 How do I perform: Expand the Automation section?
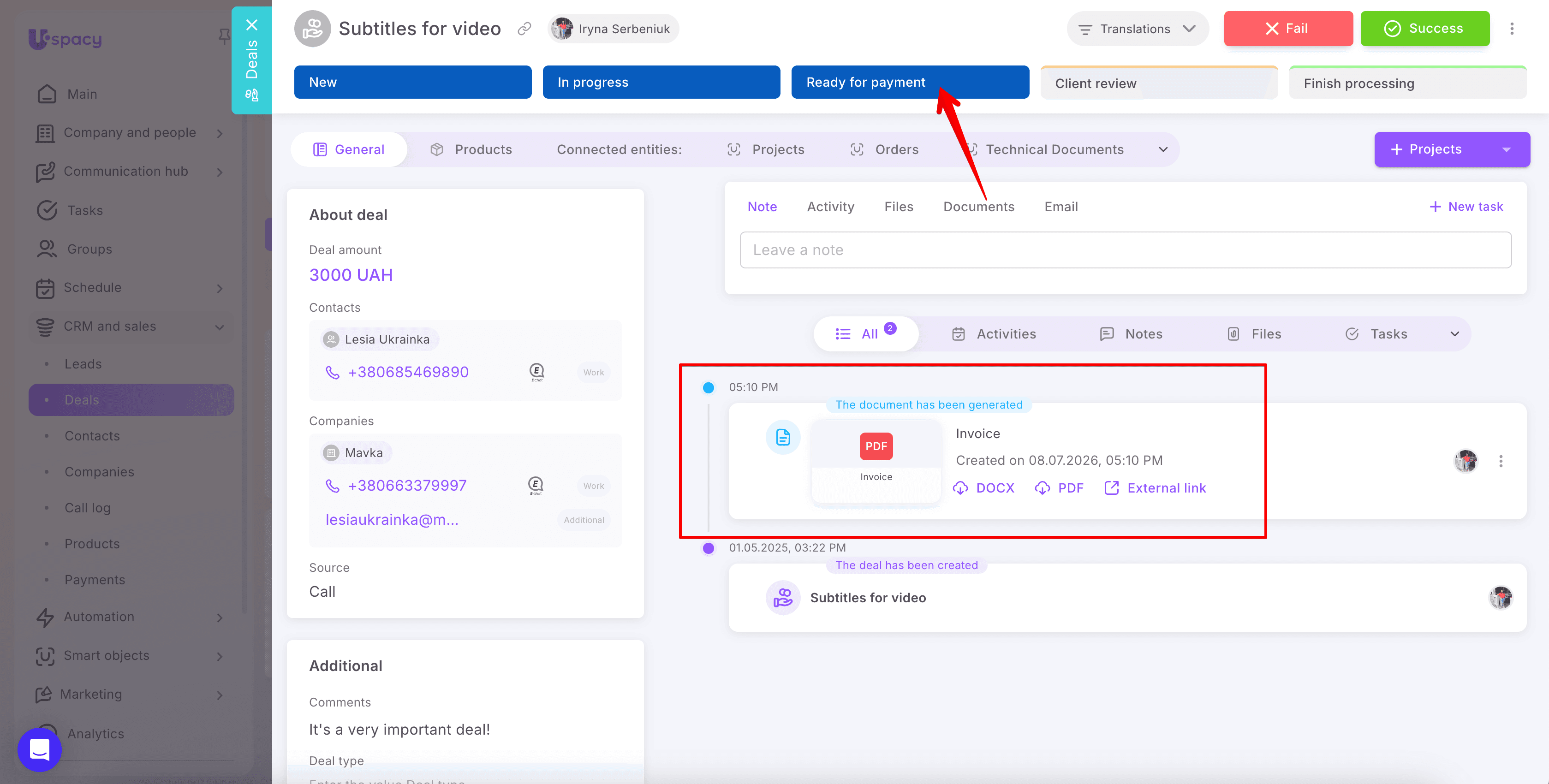point(220,618)
